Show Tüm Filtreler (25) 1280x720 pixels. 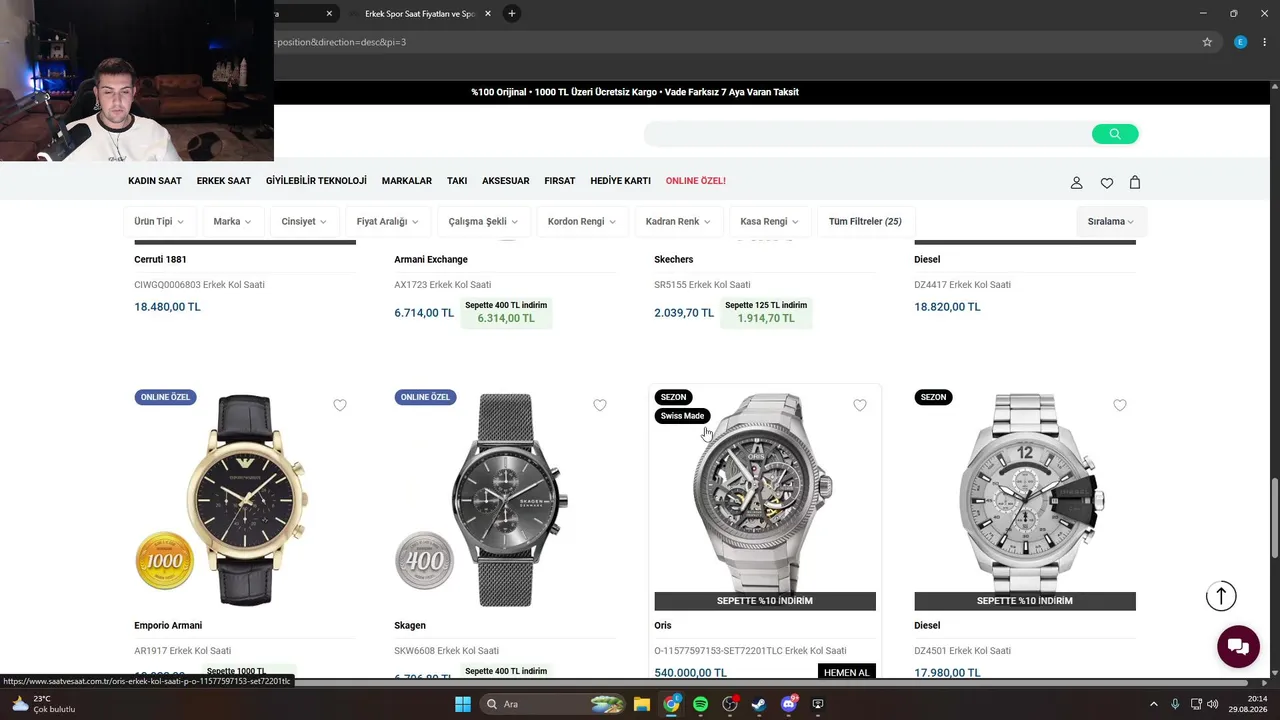[865, 221]
